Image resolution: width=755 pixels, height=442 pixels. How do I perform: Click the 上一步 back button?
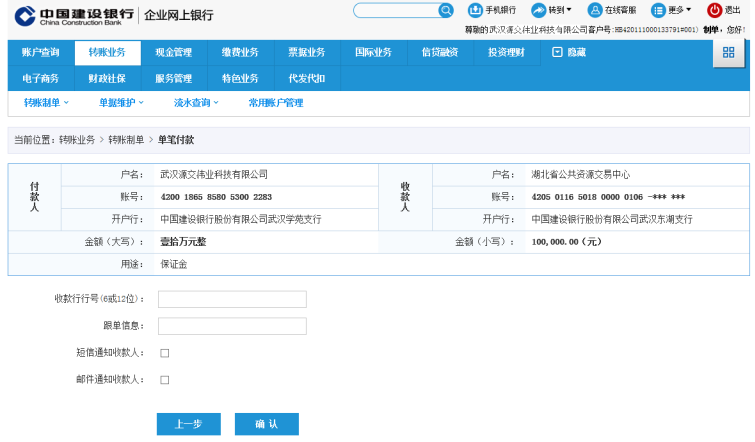(188, 424)
